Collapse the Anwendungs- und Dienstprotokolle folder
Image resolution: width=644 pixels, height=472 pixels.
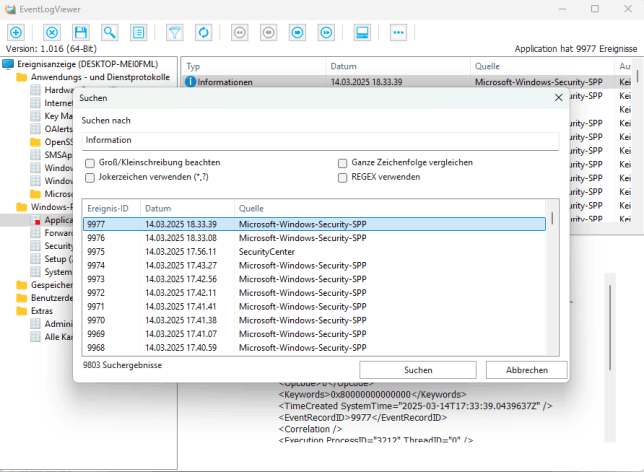coord(89,77)
